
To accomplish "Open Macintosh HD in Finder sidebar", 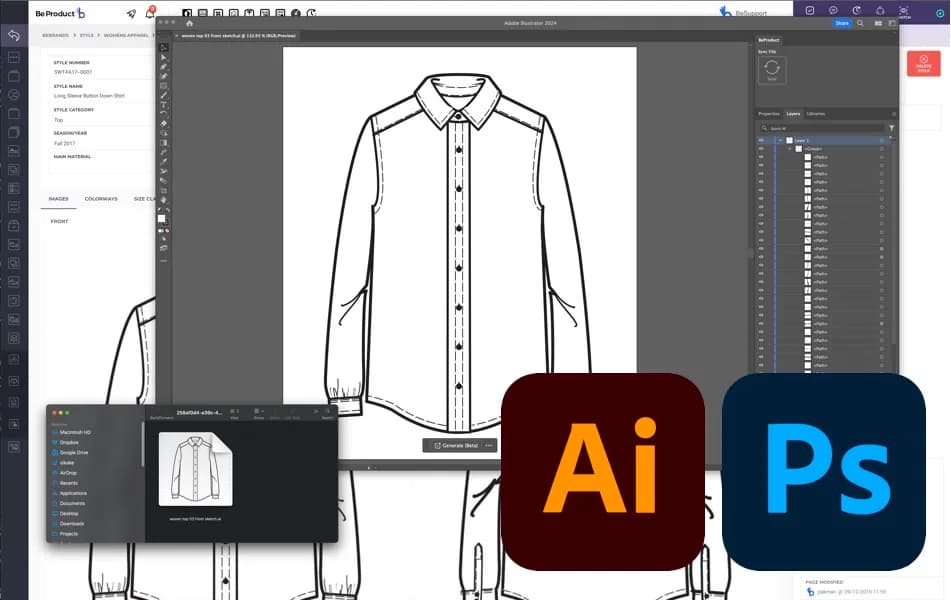I will coord(75,433).
